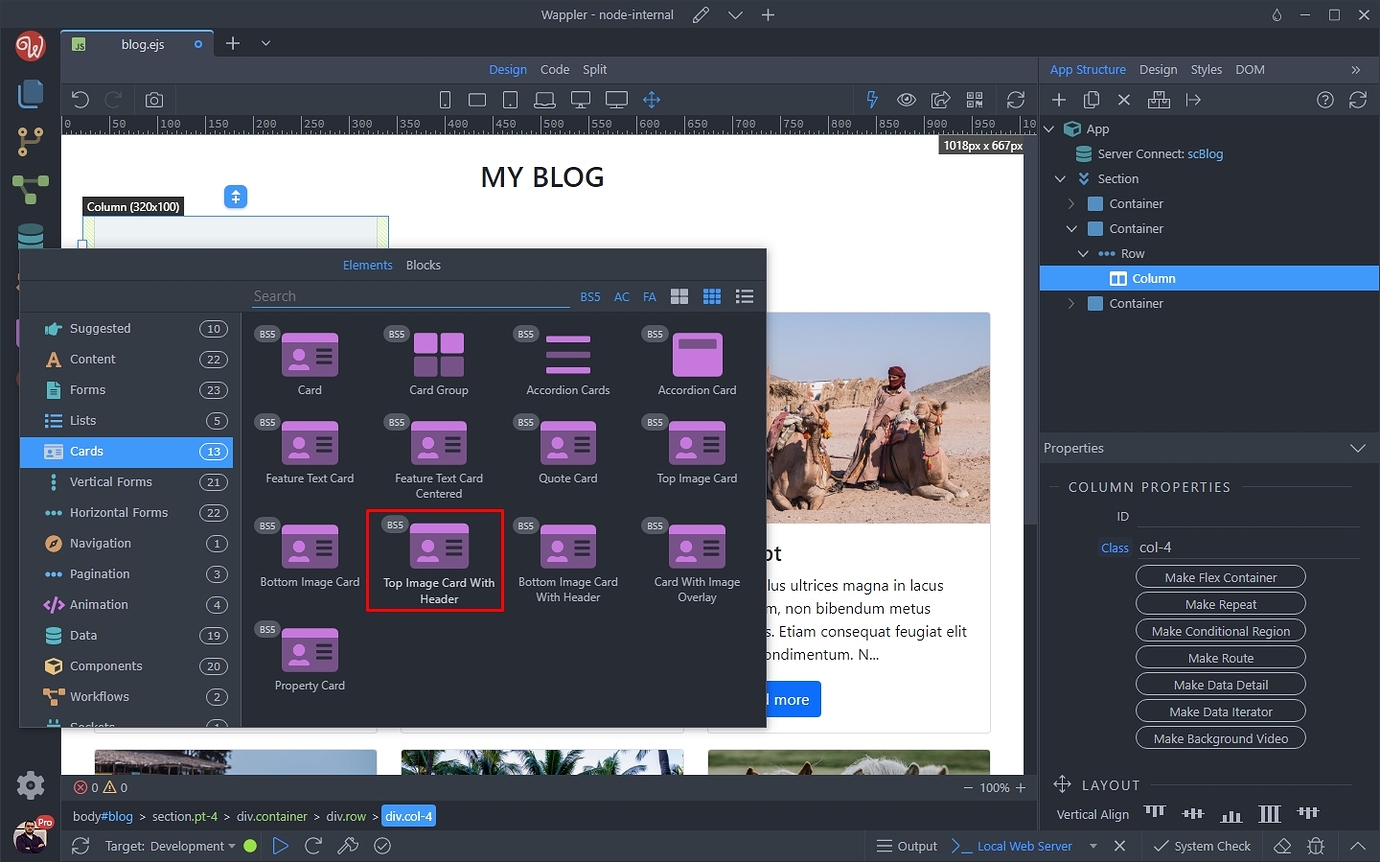Viewport: 1380px width, 862px height.
Task: Toggle the BS5 filter in the elements search bar
Action: click(x=590, y=296)
